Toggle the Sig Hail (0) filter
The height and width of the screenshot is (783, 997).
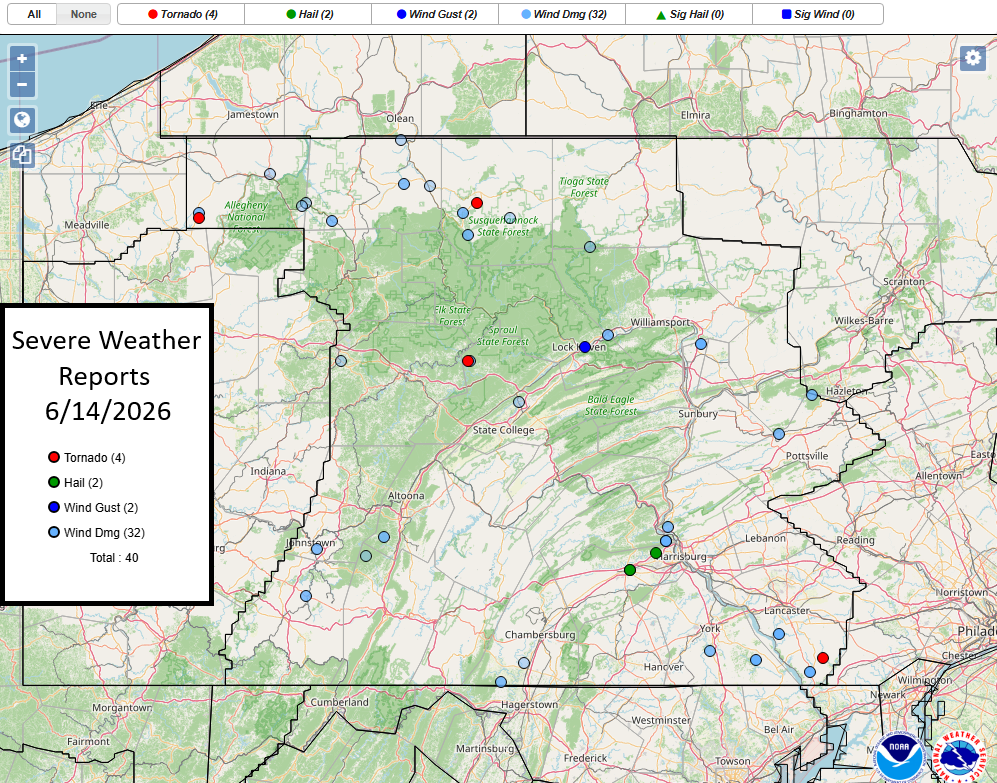(x=690, y=14)
